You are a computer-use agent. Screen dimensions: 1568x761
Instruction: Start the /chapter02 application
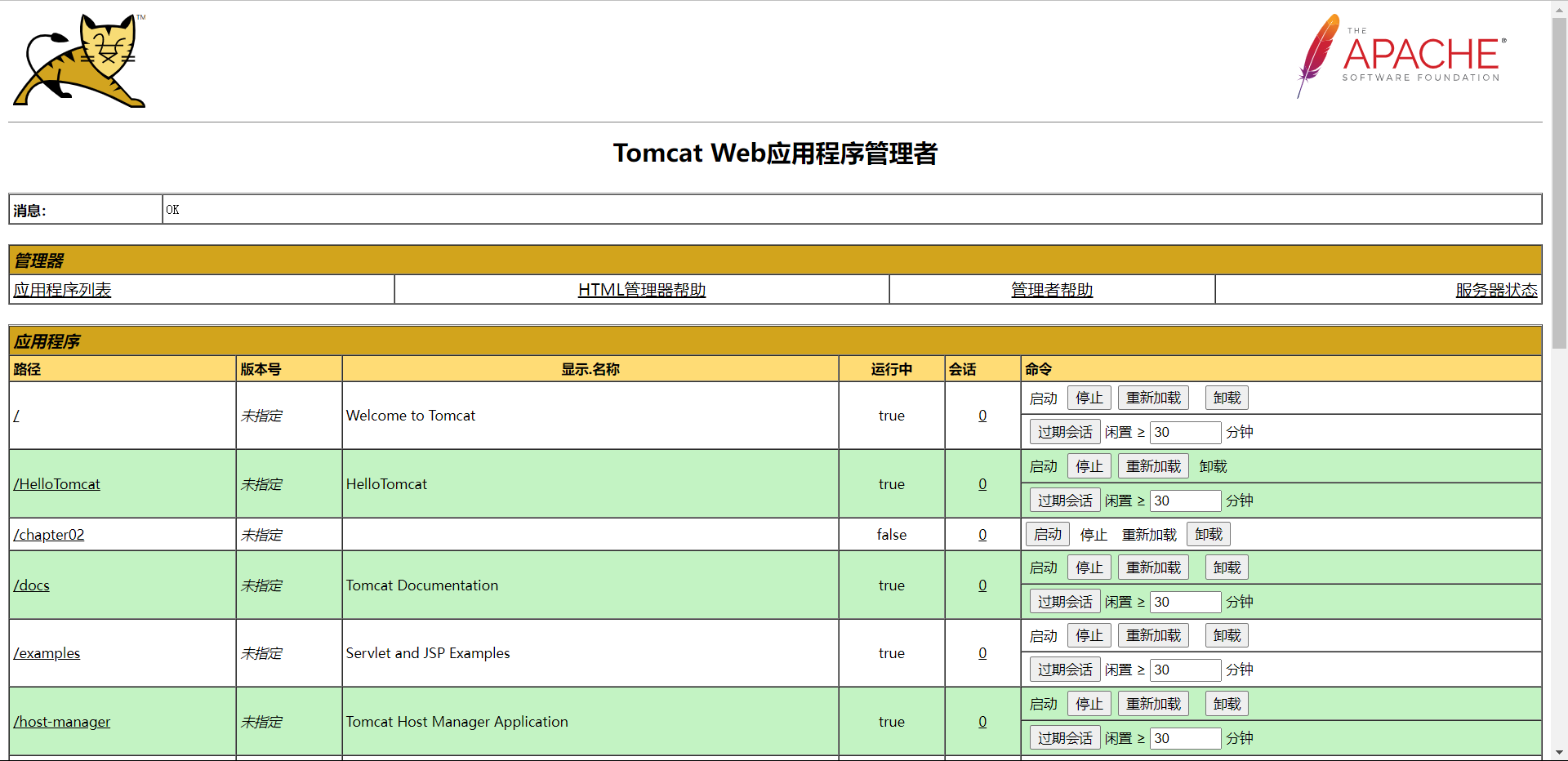point(1048,534)
